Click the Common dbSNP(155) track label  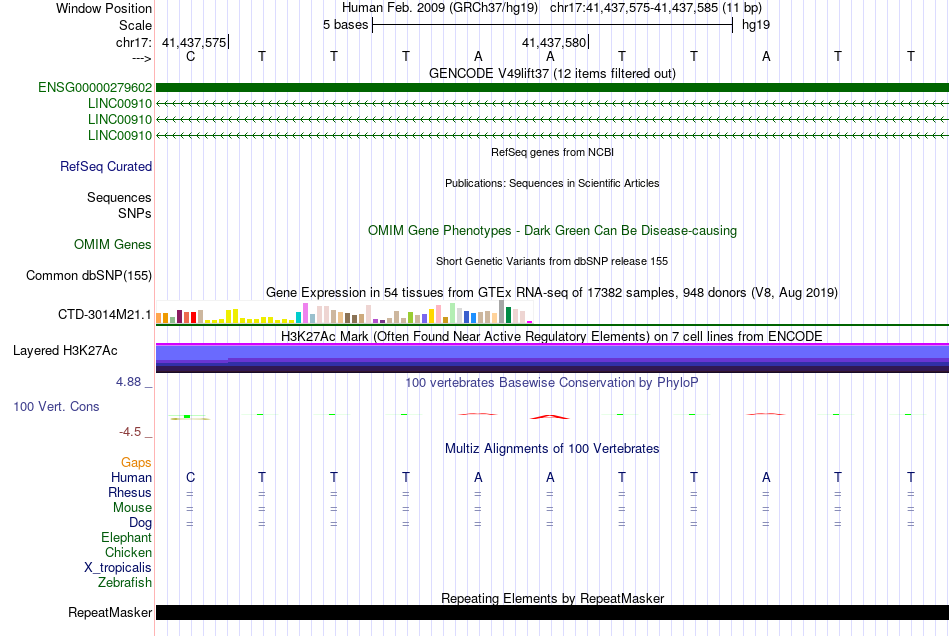(89, 276)
